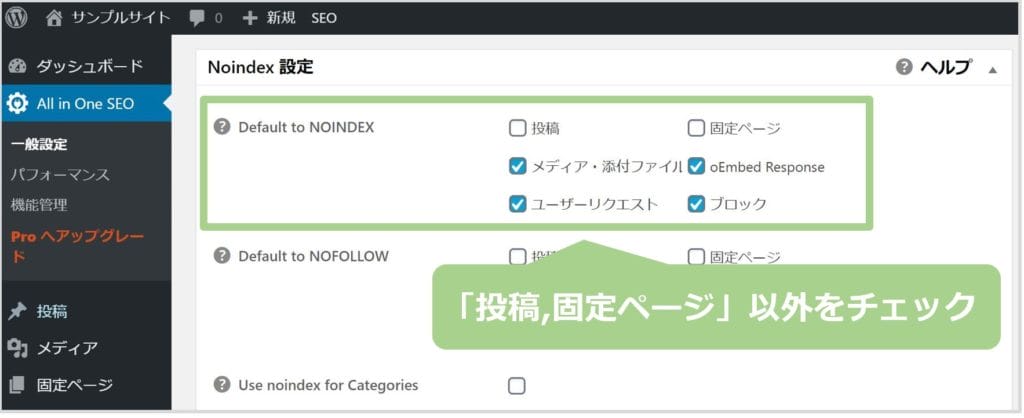This screenshot has height=418, width=1024.
Task: Click help icon beside Use noindex for Categories
Action: click(222, 385)
